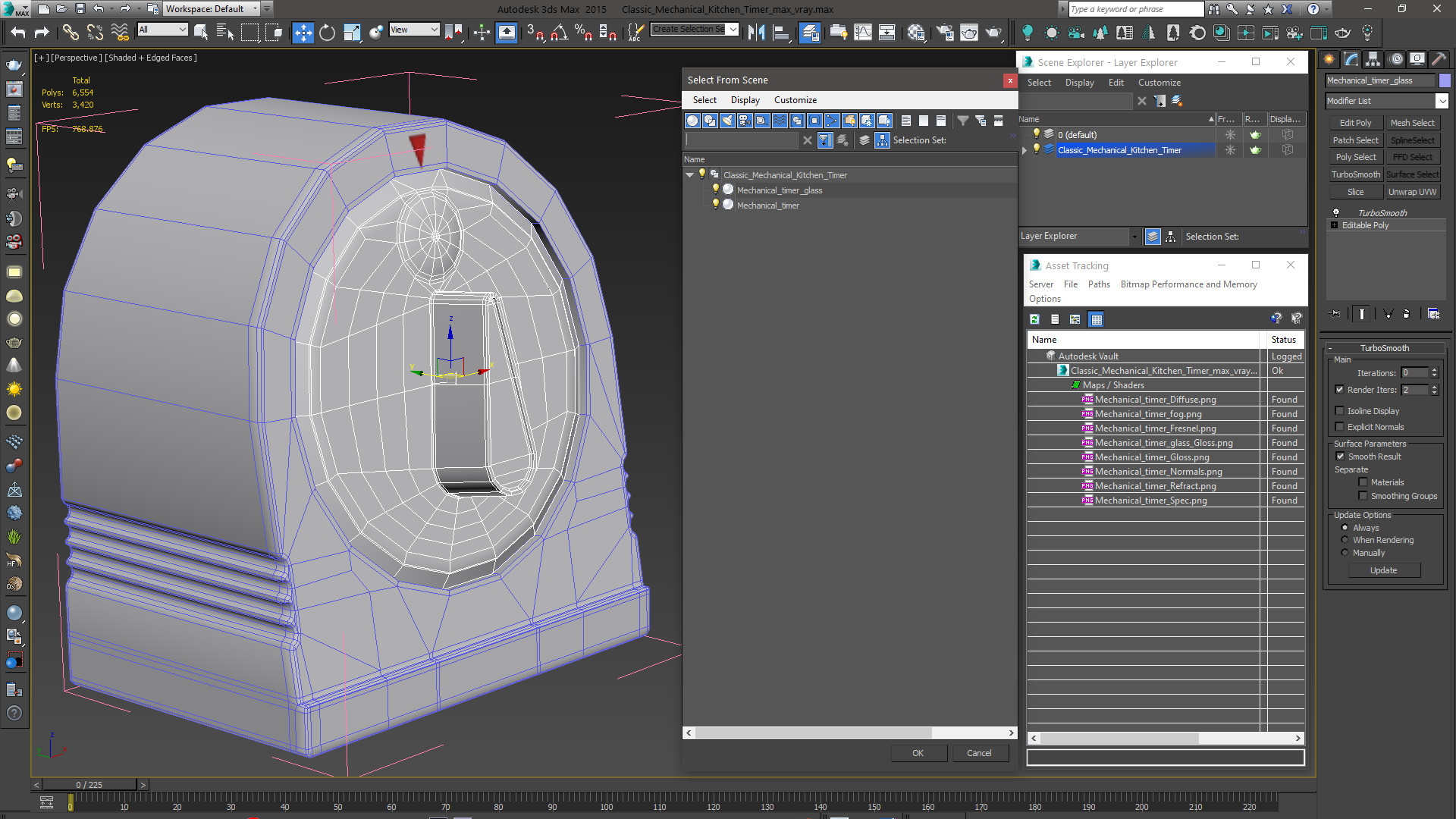Check Separate by Materials option

(x=1363, y=482)
